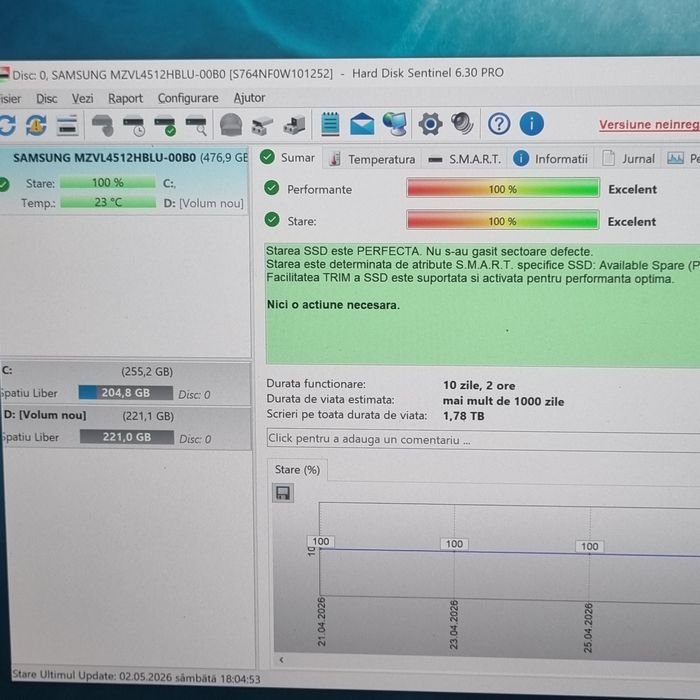Click the refresh disk status icon
Screen dimensions: 700x700
click(7, 125)
